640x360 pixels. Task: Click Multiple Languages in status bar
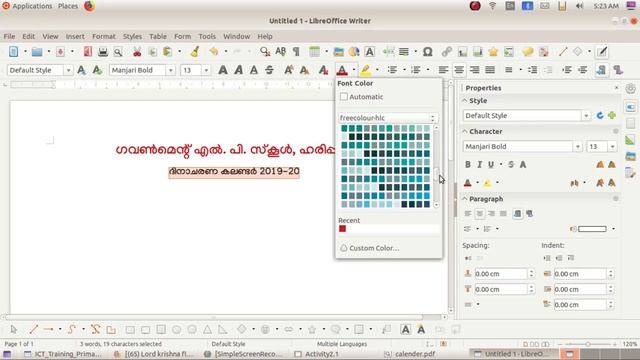(342, 344)
